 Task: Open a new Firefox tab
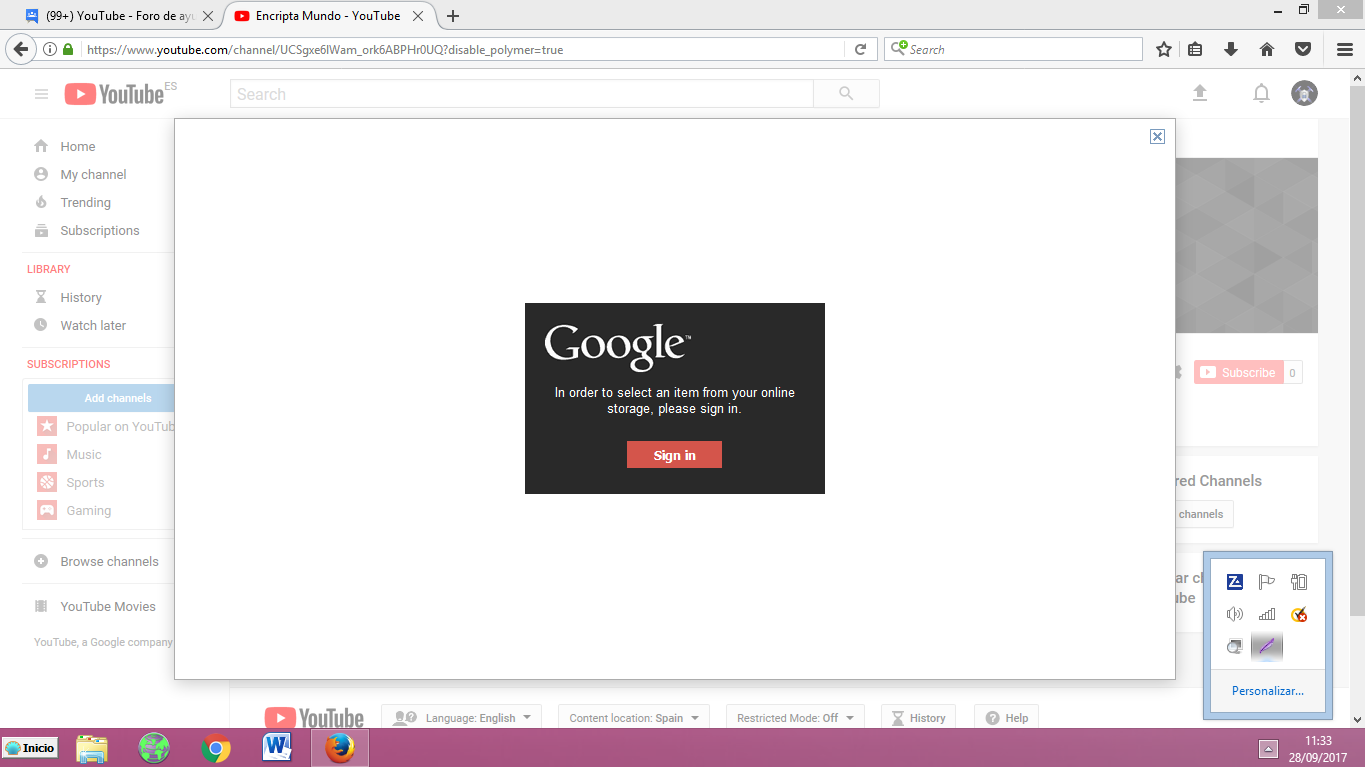tap(453, 16)
